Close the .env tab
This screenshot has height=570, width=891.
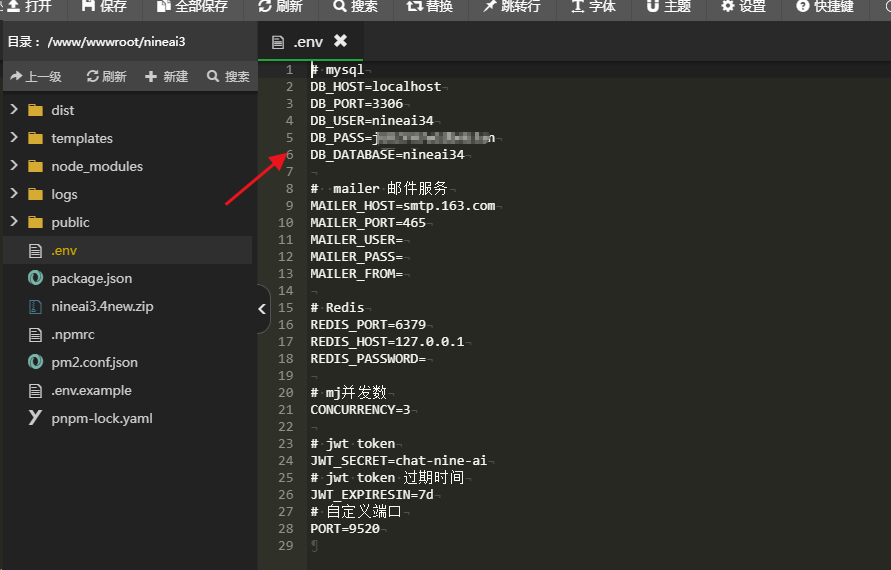(340, 40)
